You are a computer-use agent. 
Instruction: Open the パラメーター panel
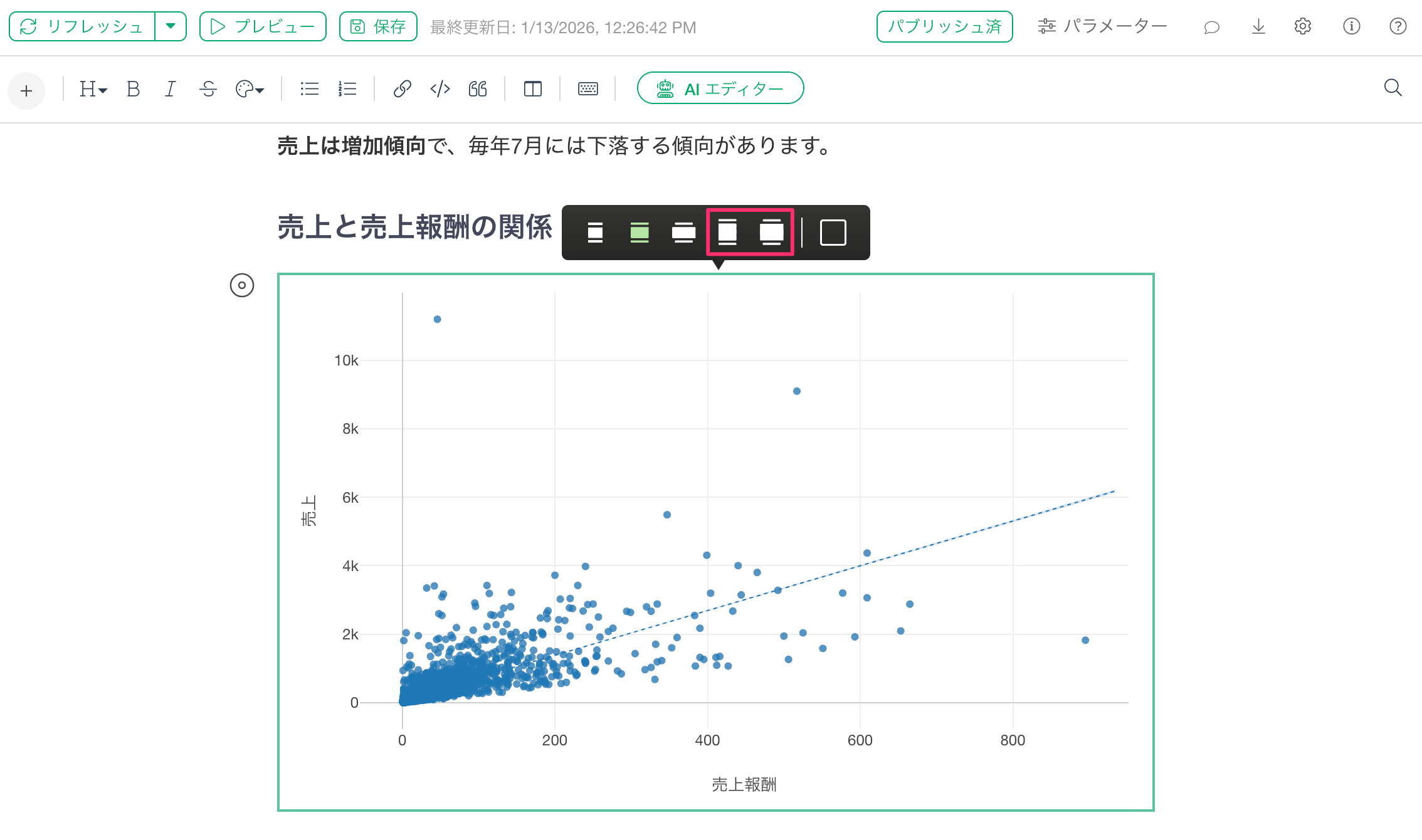(x=1102, y=26)
